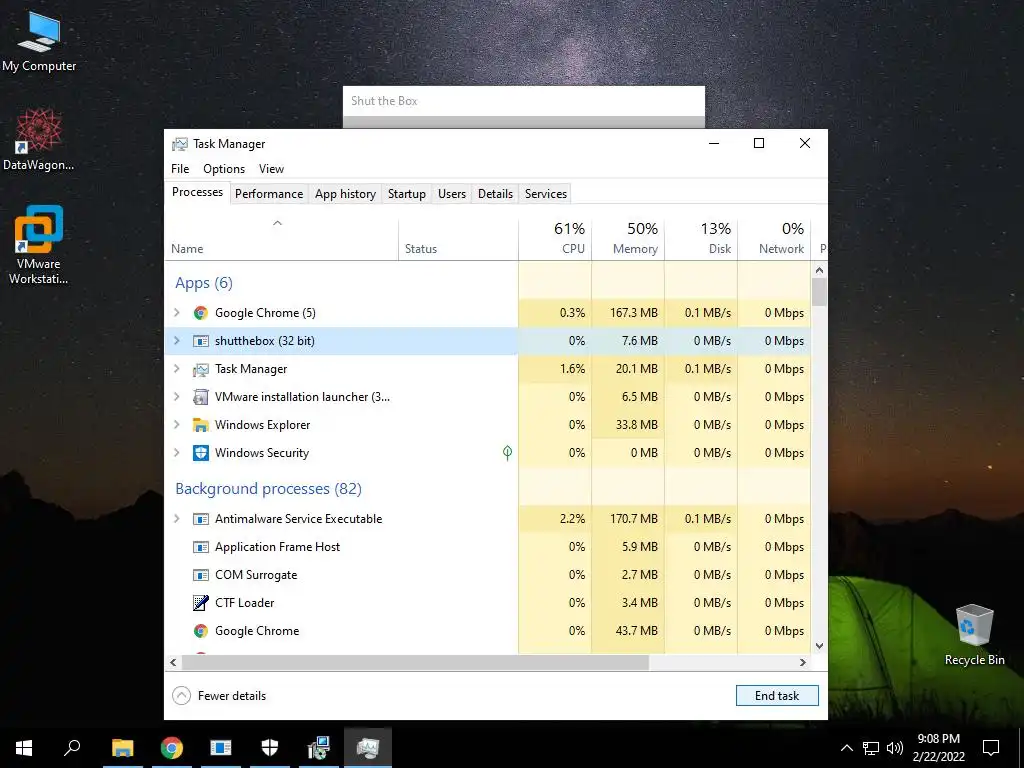Sort by the Disk column header

point(701,238)
